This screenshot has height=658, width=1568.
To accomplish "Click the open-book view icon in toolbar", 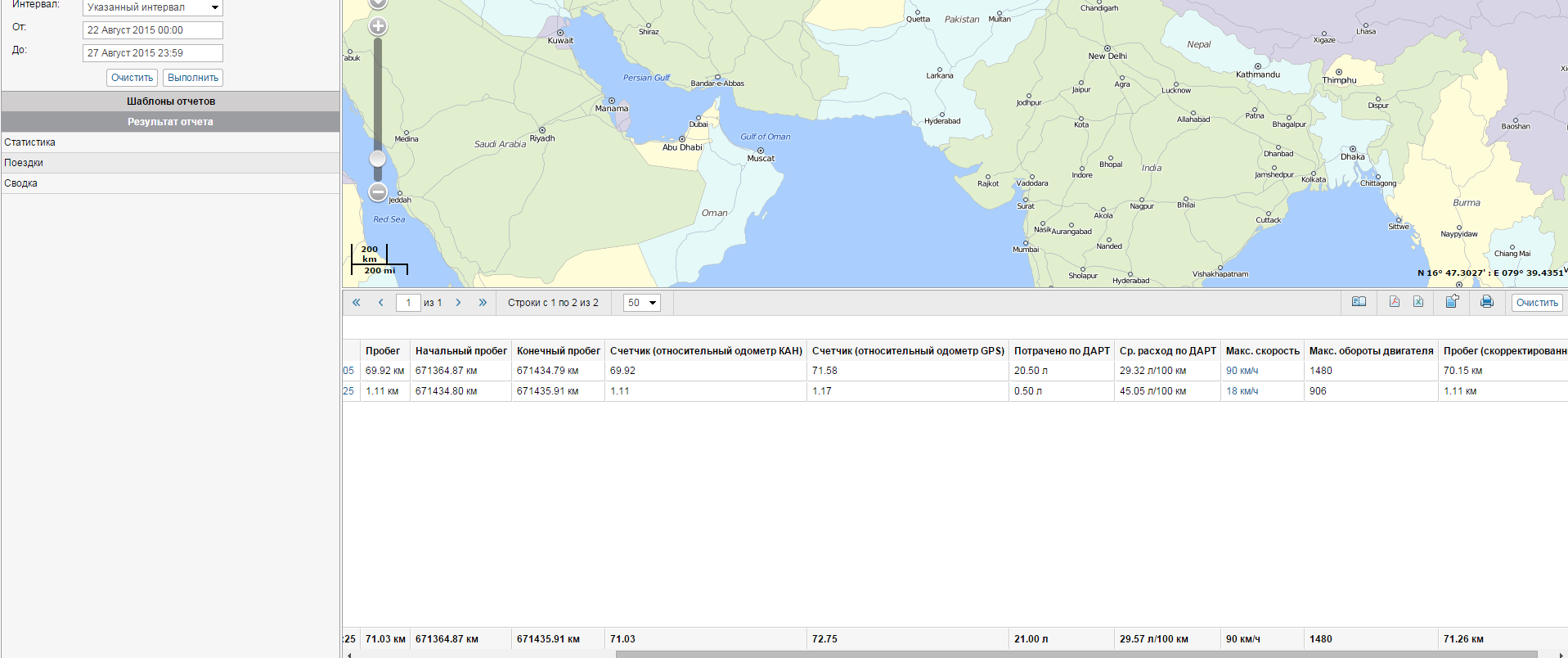I will coord(1359,302).
